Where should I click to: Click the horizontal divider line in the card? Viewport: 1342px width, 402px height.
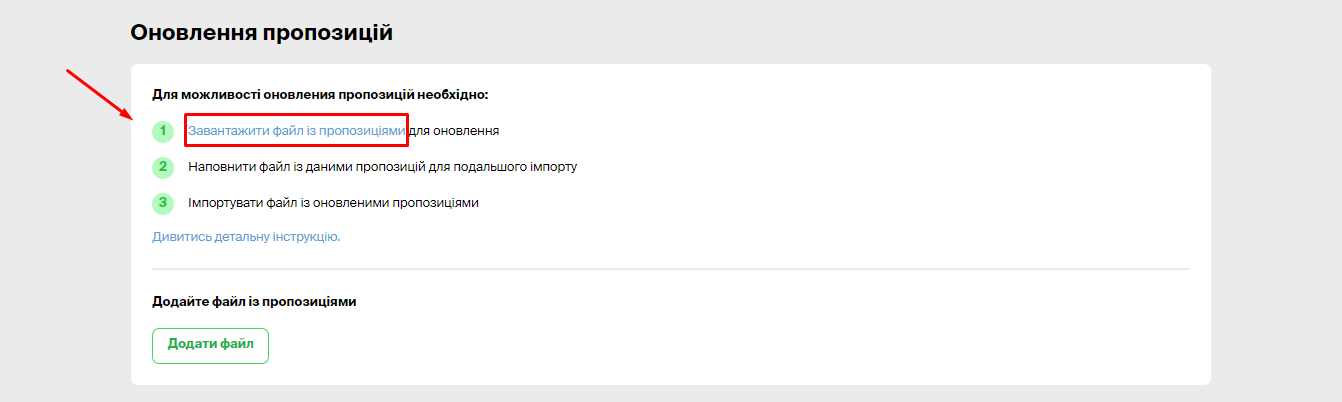[670, 269]
